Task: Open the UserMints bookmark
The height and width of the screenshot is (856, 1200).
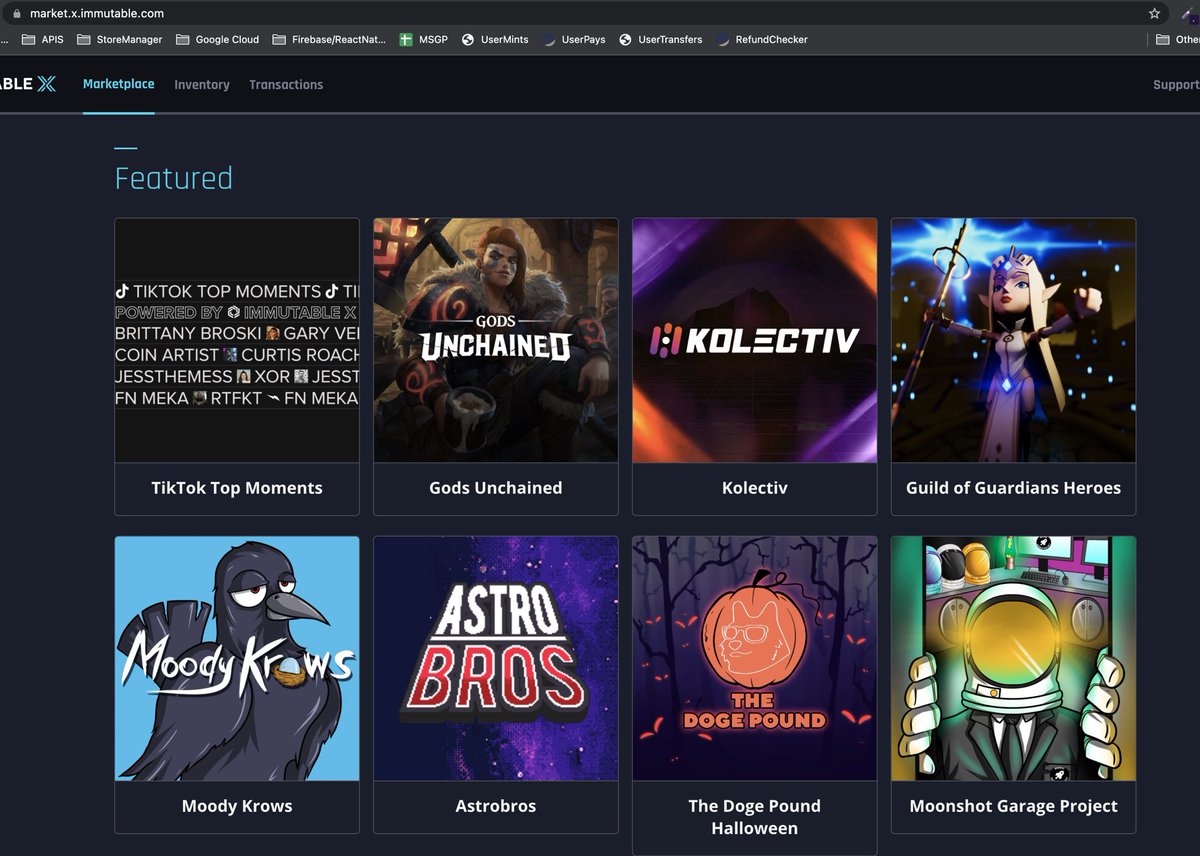Action: click(x=495, y=40)
